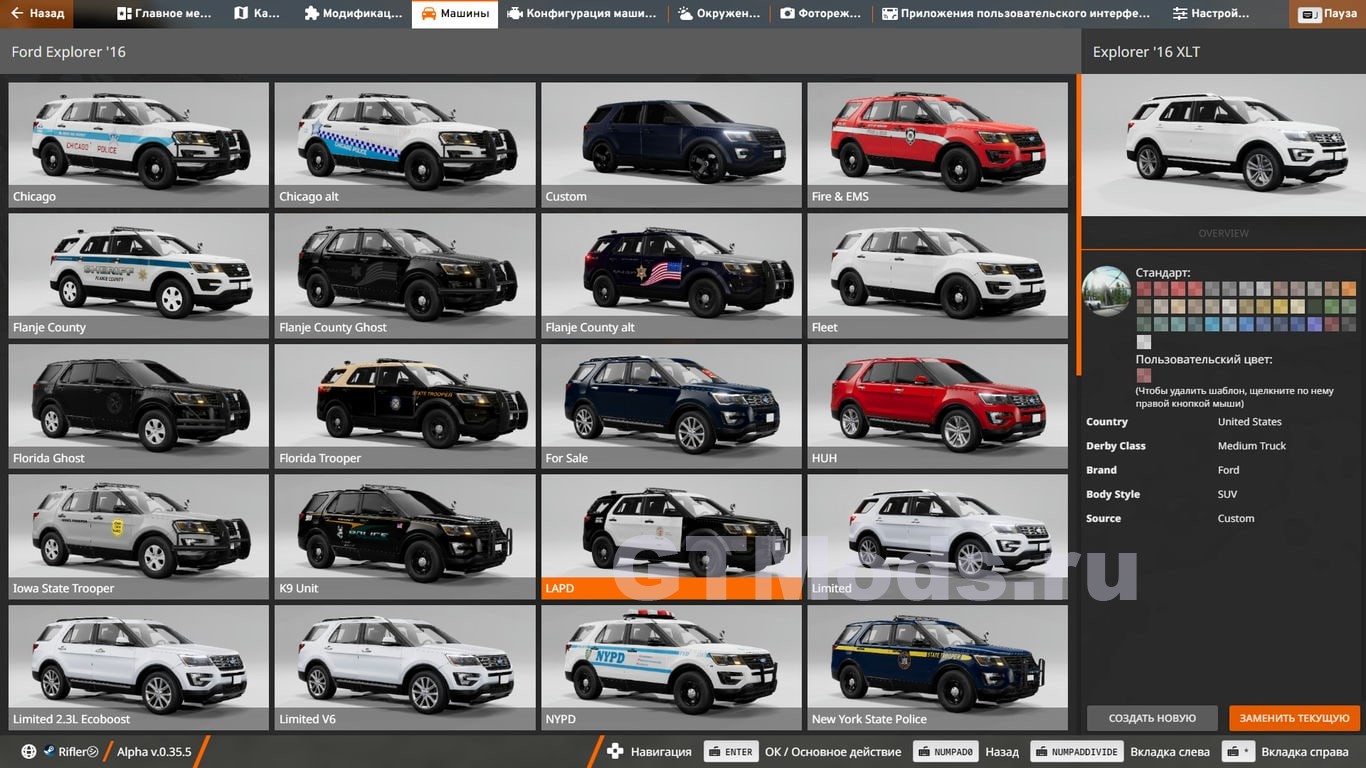Select the saved Пользовательский цвет swatch

[x=1144, y=376]
